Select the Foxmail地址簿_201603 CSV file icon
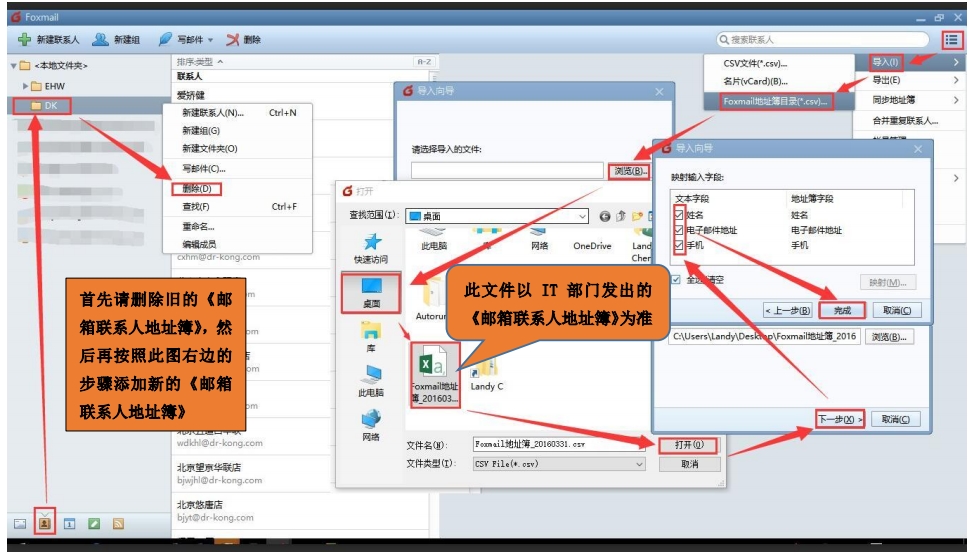 point(435,373)
